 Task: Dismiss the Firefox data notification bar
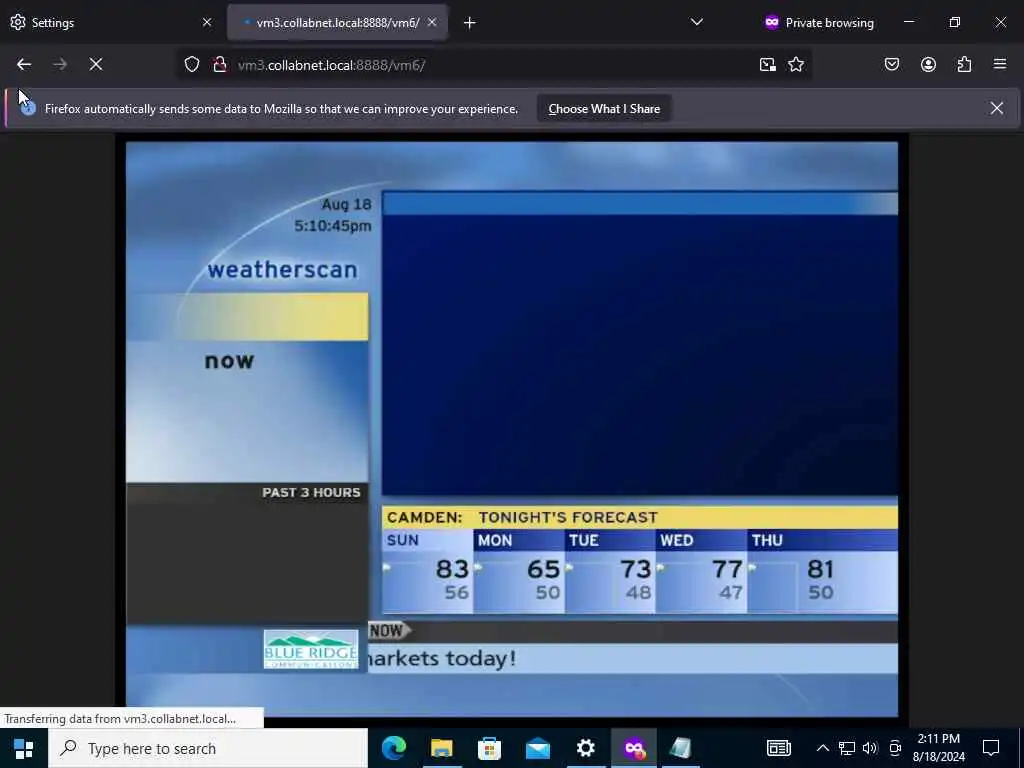(997, 108)
